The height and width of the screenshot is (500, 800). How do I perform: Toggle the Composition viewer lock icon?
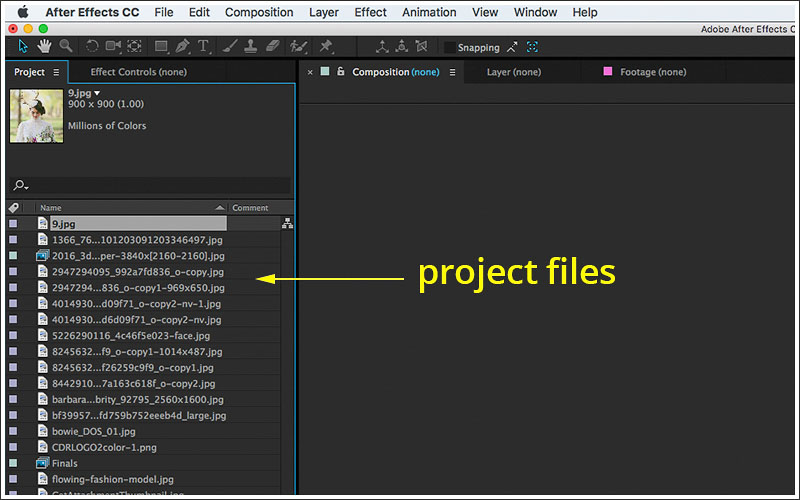(x=341, y=71)
